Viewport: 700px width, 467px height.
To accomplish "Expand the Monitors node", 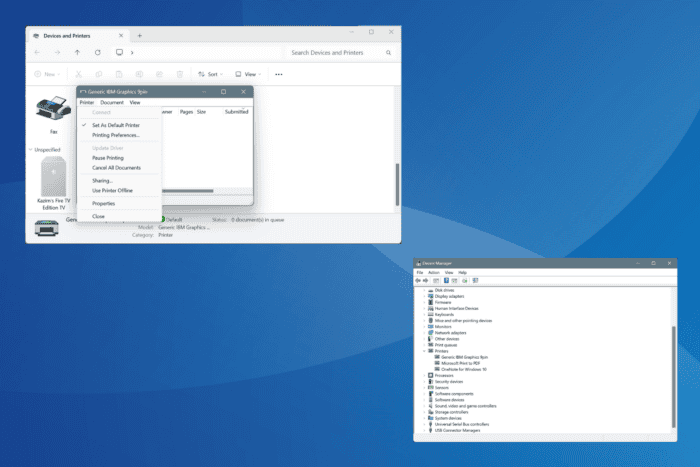I will tap(424, 327).
